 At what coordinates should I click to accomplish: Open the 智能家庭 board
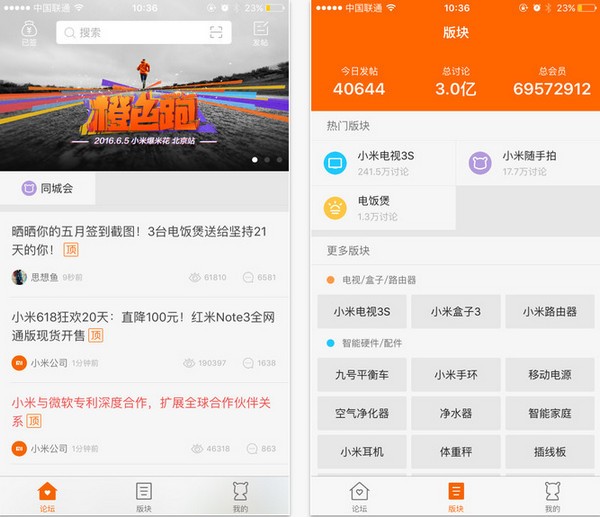pos(550,413)
